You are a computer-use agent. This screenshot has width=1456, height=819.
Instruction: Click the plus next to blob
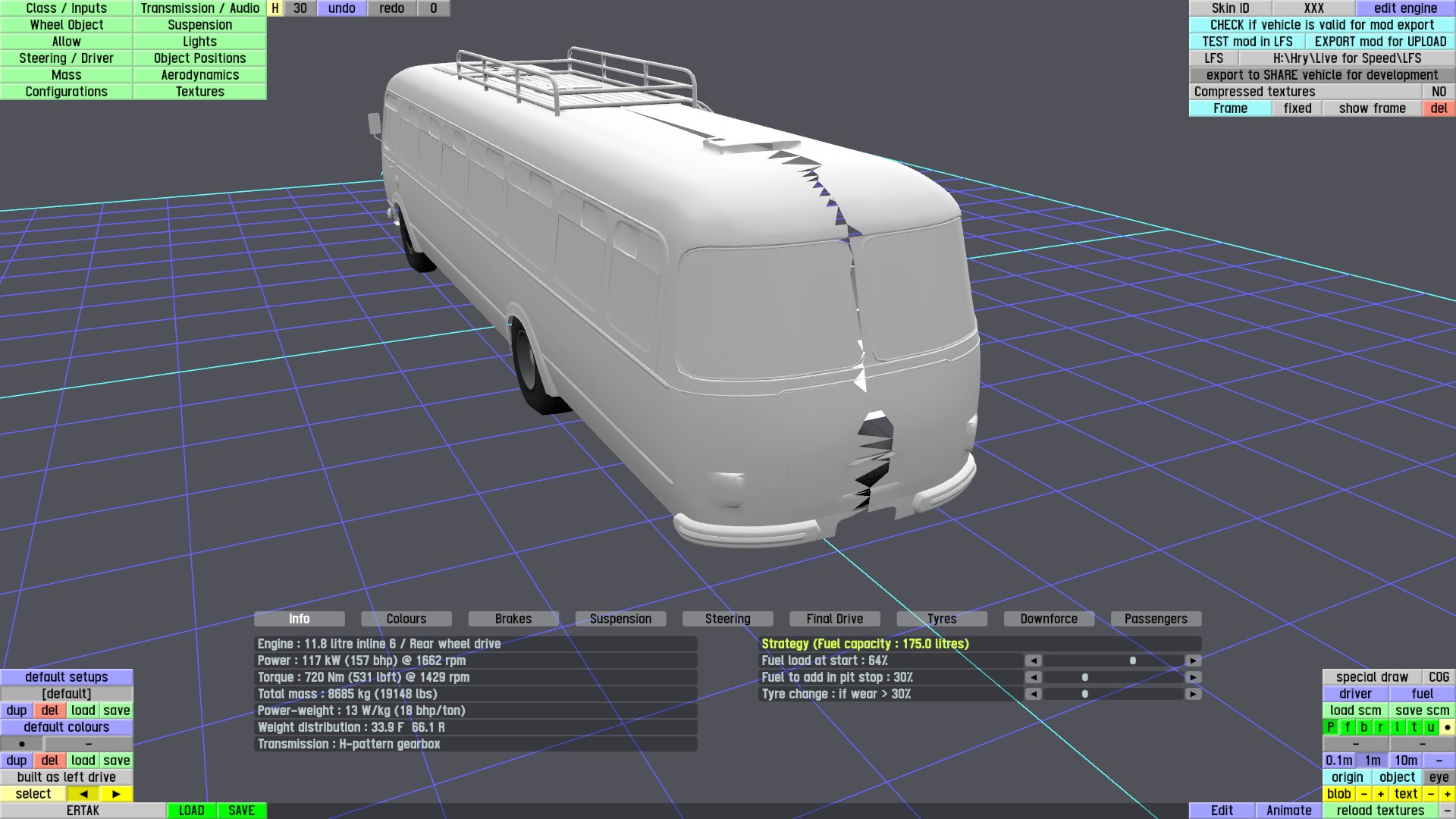pos(1380,794)
